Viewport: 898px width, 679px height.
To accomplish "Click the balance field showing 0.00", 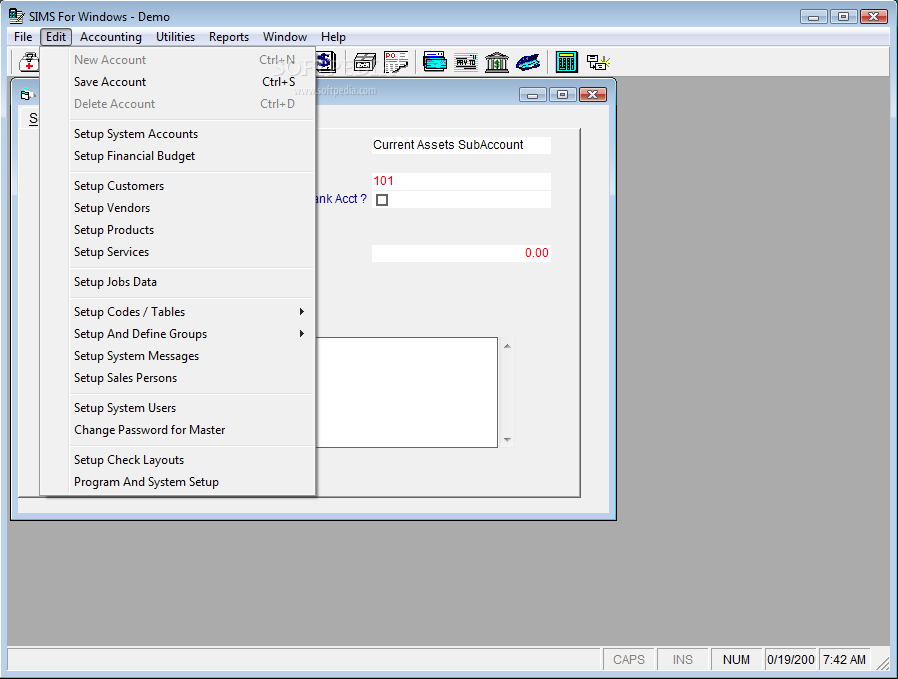I will (461, 253).
